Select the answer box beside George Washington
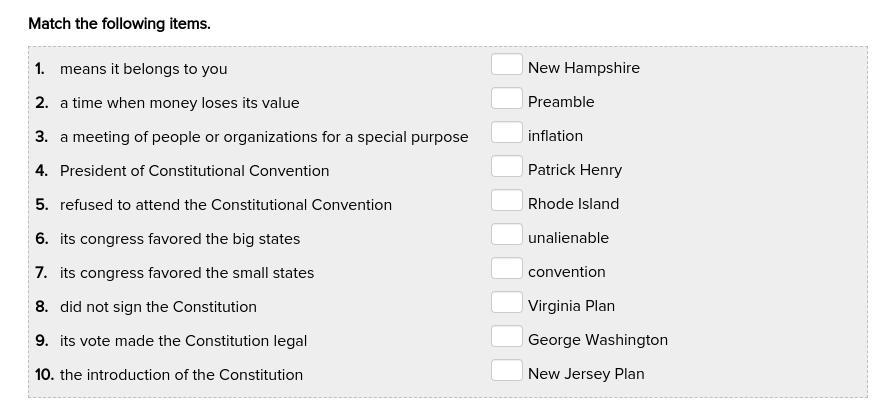 pyautogui.click(x=506, y=336)
